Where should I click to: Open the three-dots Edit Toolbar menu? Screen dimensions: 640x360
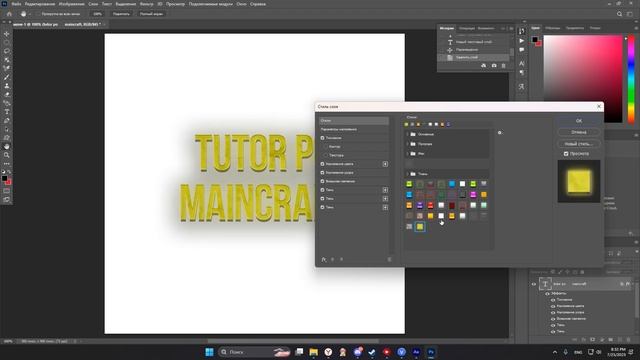click(7, 164)
